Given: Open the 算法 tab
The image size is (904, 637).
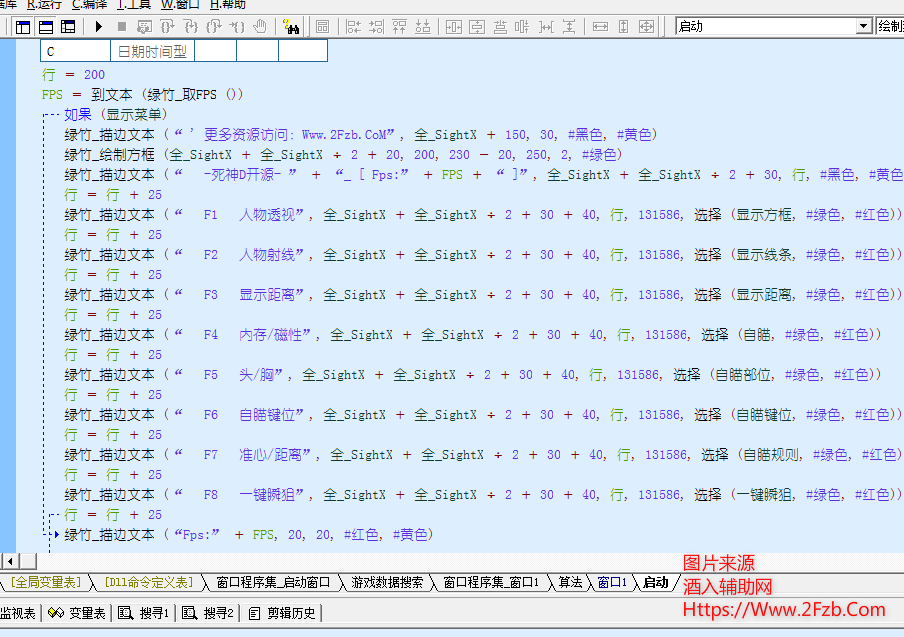Looking at the screenshot, I should click(x=570, y=582).
